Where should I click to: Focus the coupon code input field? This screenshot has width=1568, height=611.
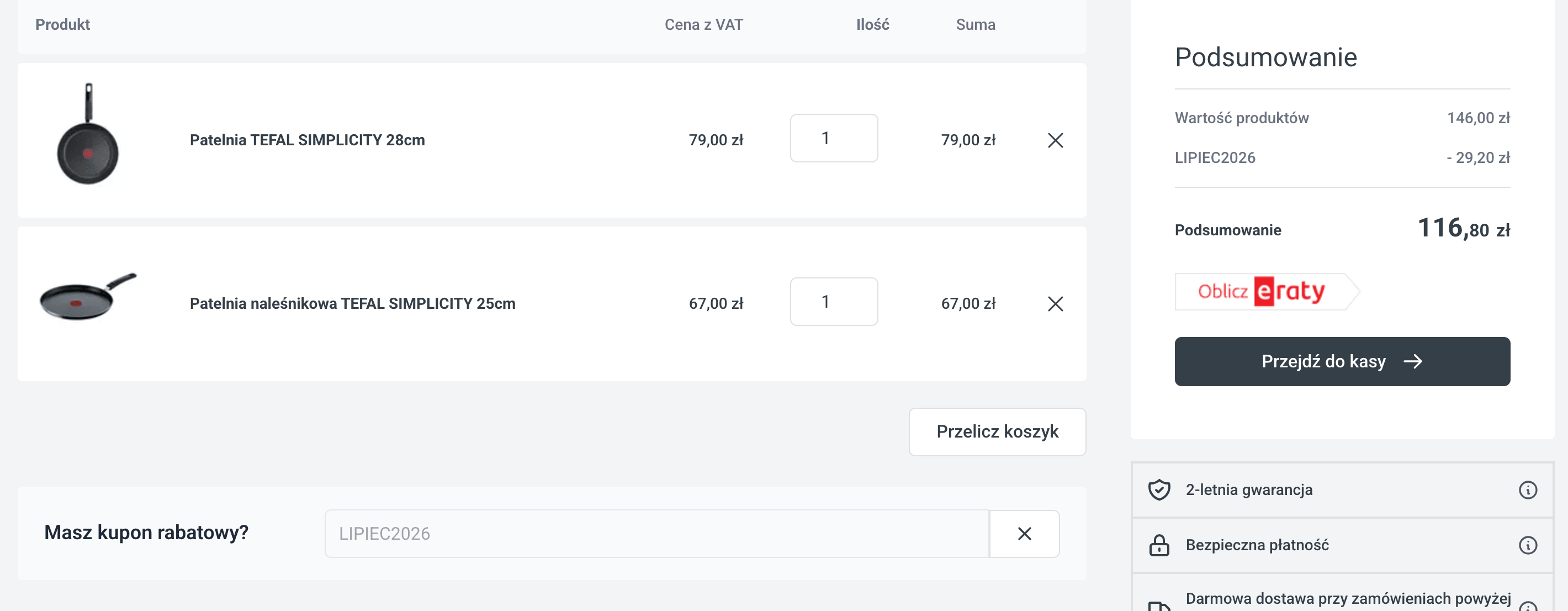coord(656,533)
